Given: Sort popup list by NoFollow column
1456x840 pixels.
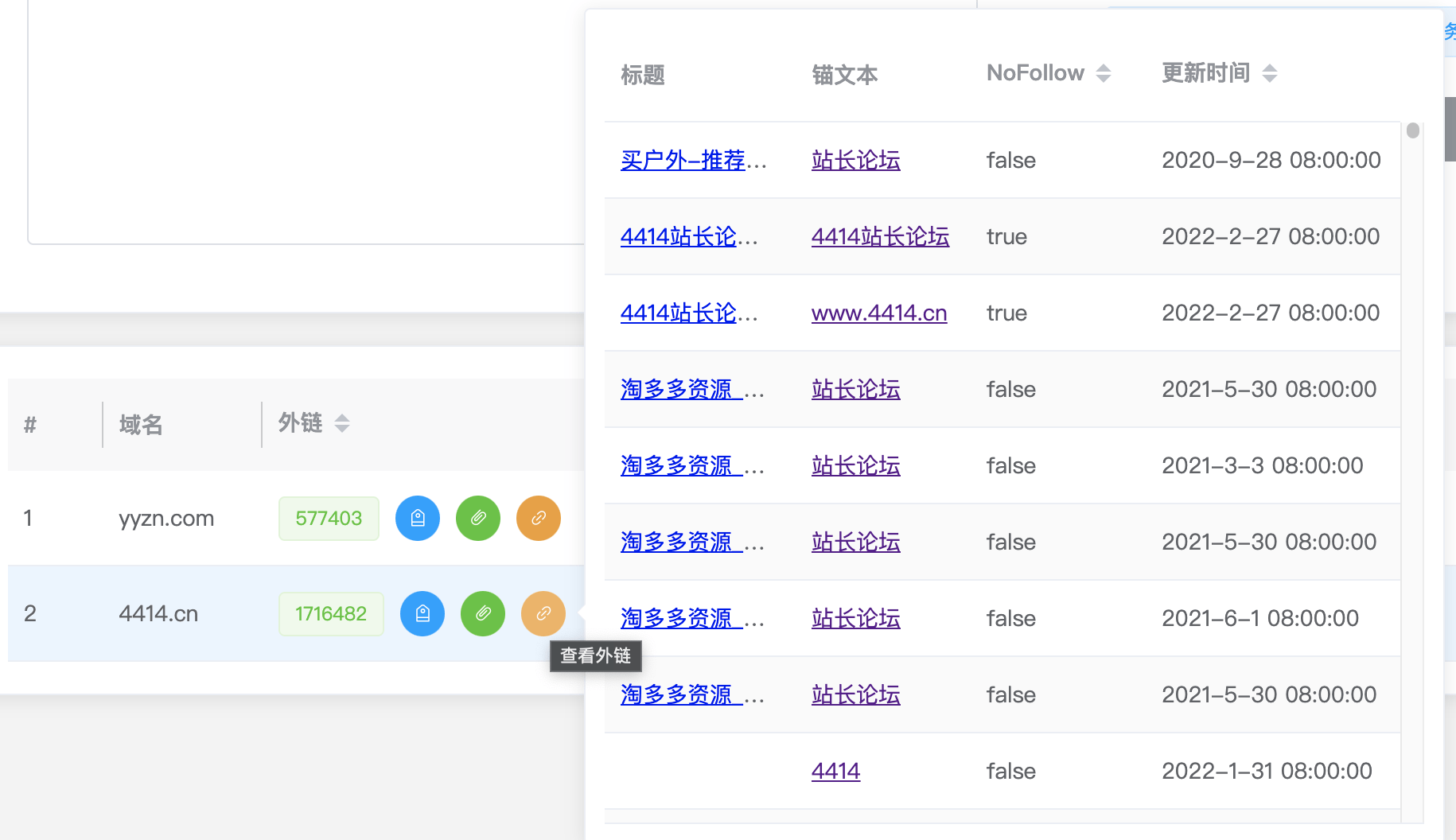Looking at the screenshot, I should 1104,73.
